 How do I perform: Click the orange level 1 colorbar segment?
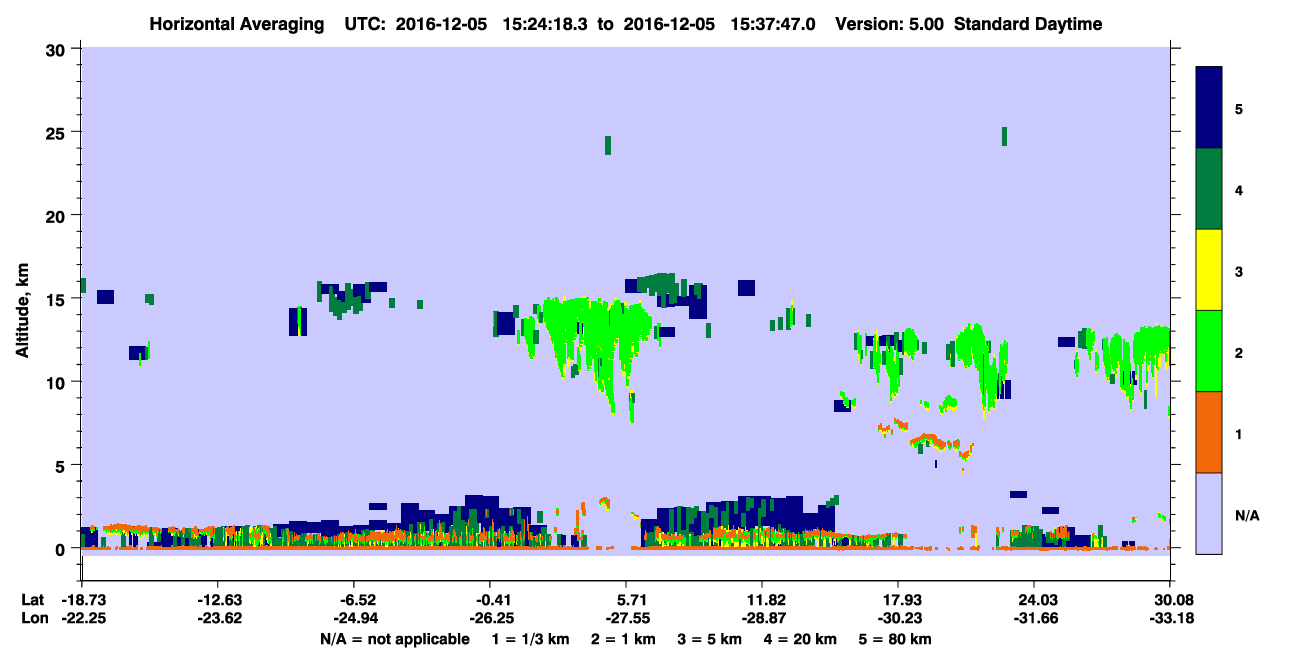point(1209,432)
